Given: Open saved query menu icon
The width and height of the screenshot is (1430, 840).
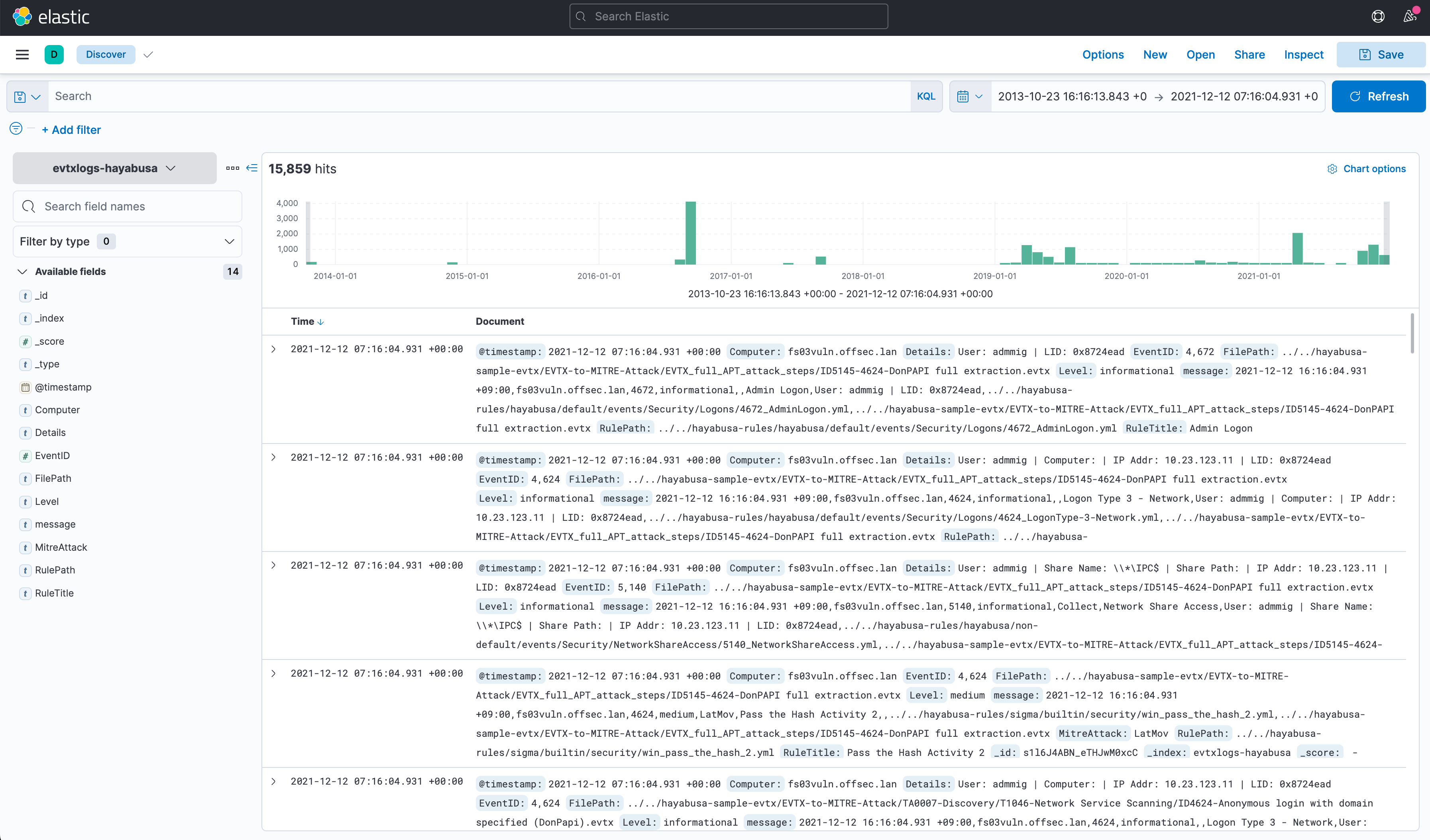Looking at the screenshot, I should [27, 96].
